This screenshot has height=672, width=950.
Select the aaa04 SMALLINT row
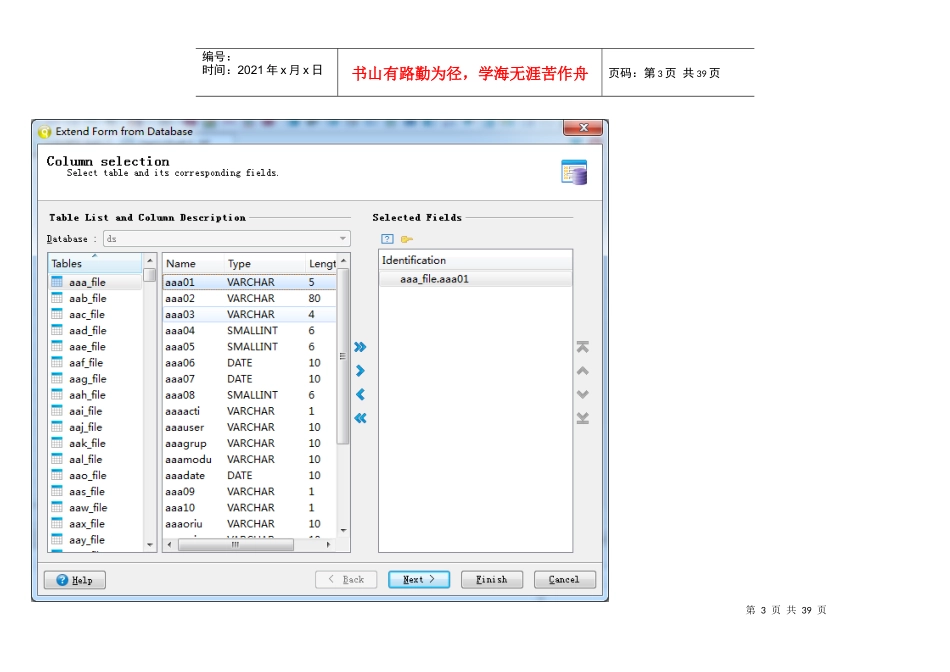[x=250, y=330]
